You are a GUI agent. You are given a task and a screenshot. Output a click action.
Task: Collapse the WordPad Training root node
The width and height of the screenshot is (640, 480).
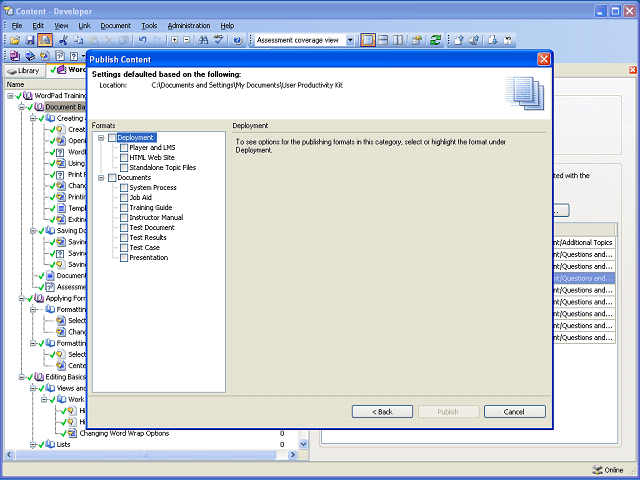[x=10, y=96]
